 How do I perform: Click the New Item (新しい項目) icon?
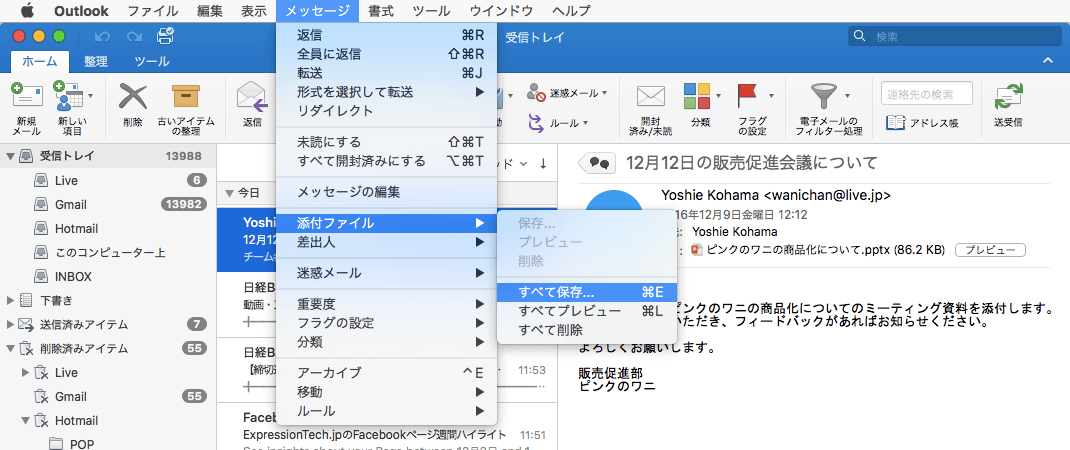tap(69, 98)
